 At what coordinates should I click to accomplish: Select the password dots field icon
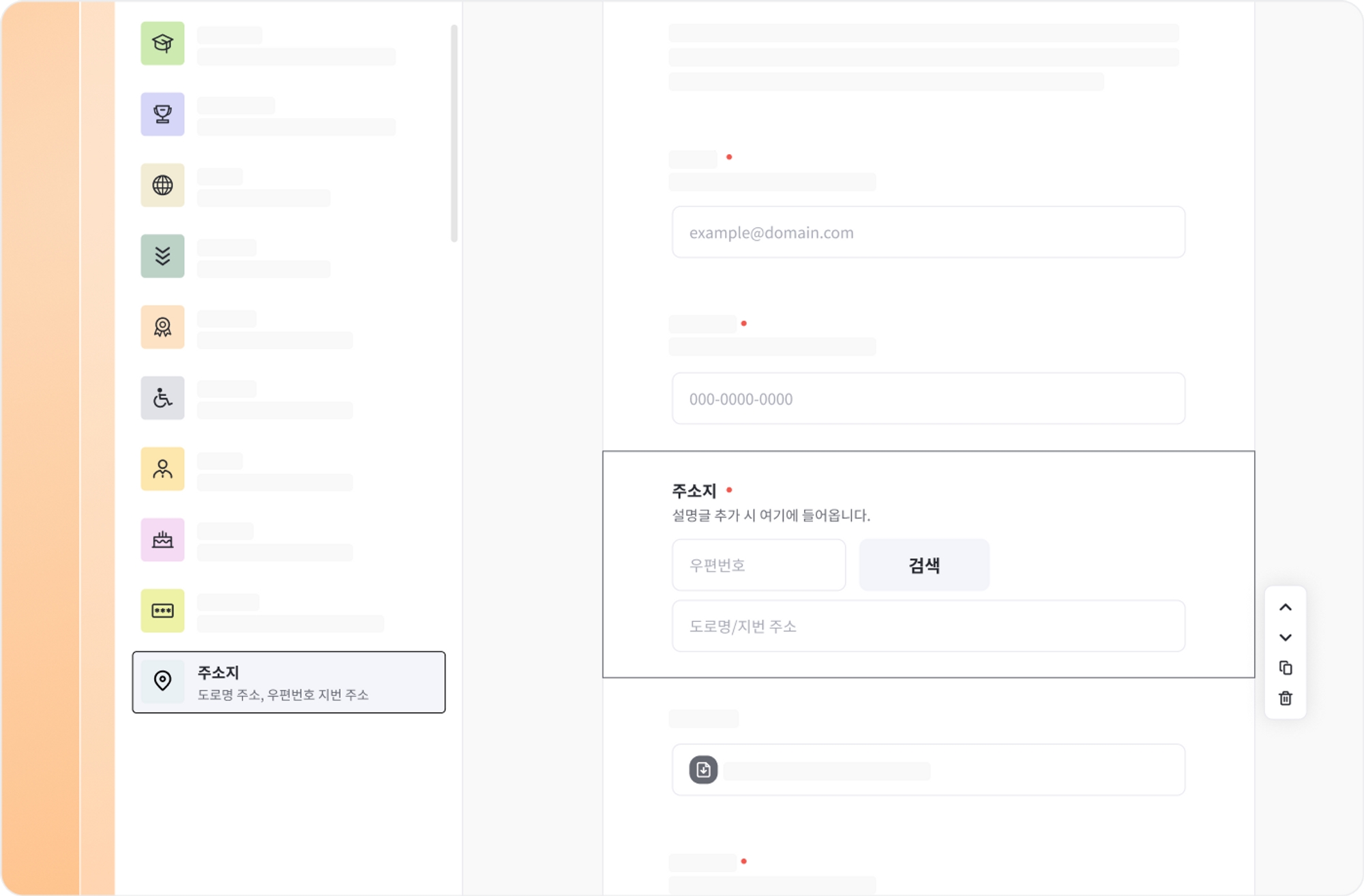click(162, 611)
